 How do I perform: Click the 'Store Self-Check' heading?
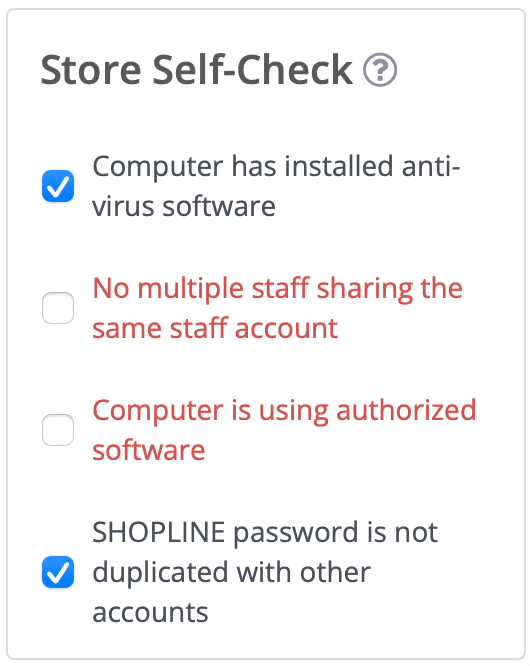click(197, 70)
